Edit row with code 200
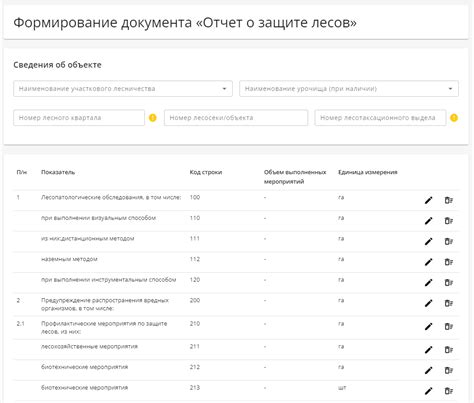Screen dimensions: 474x403 [x=428, y=303]
